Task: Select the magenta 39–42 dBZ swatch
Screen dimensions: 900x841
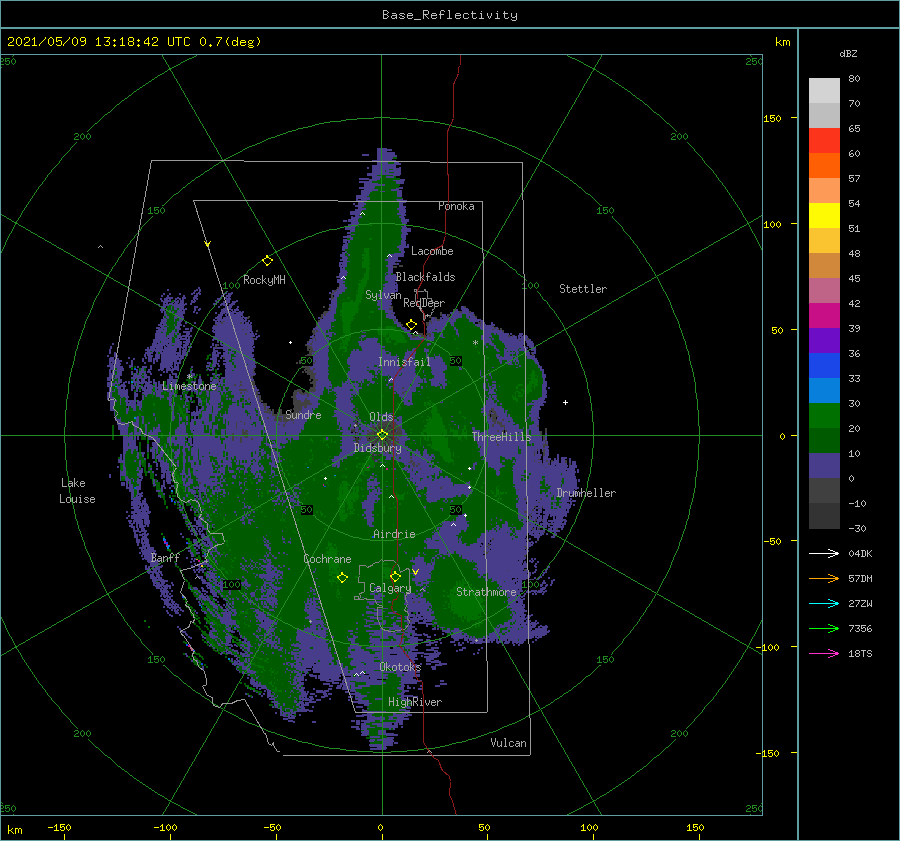Action: coord(824,316)
